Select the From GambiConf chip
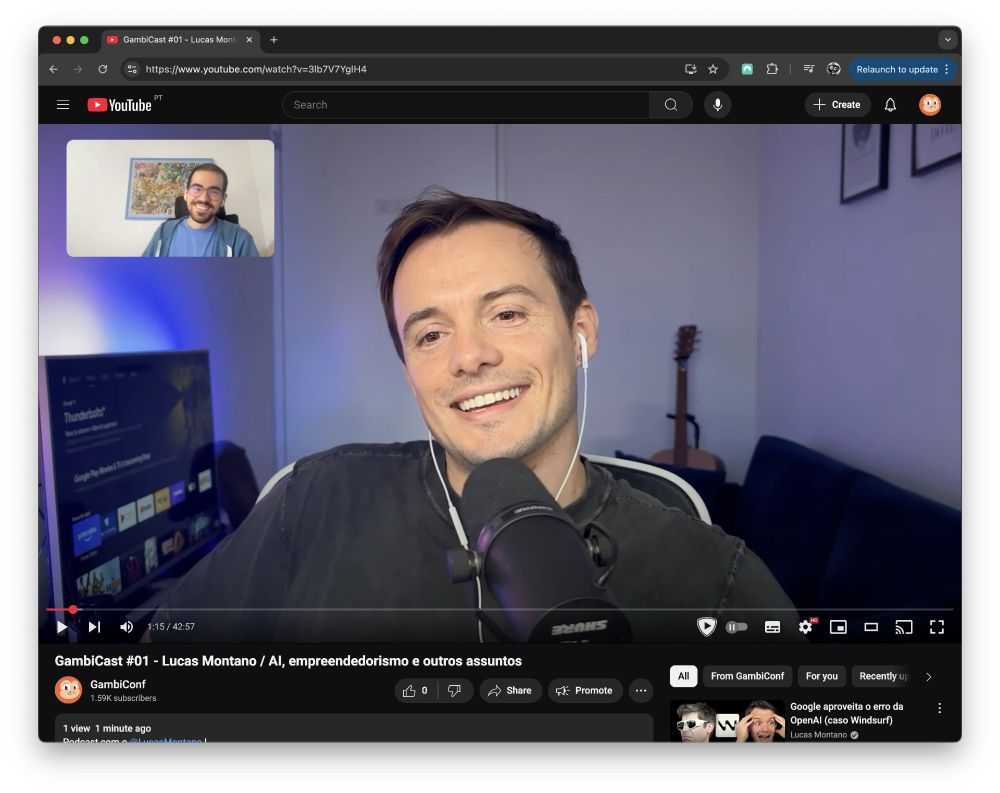This screenshot has width=1000, height=793. [x=747, y=676]
